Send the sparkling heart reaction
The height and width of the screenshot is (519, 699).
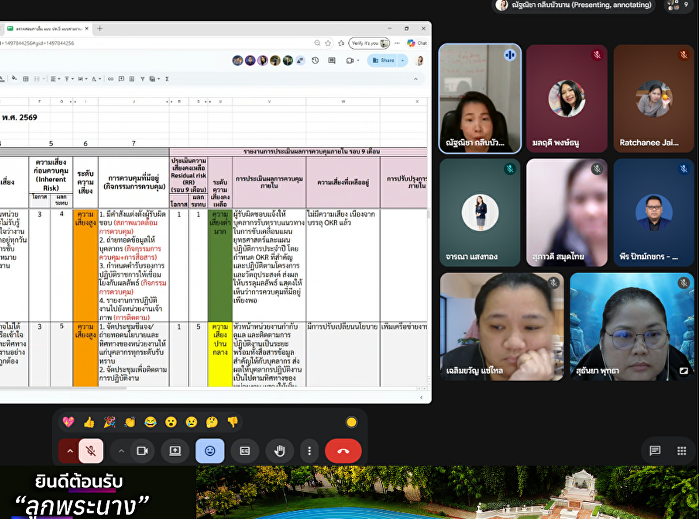(68, 422)
